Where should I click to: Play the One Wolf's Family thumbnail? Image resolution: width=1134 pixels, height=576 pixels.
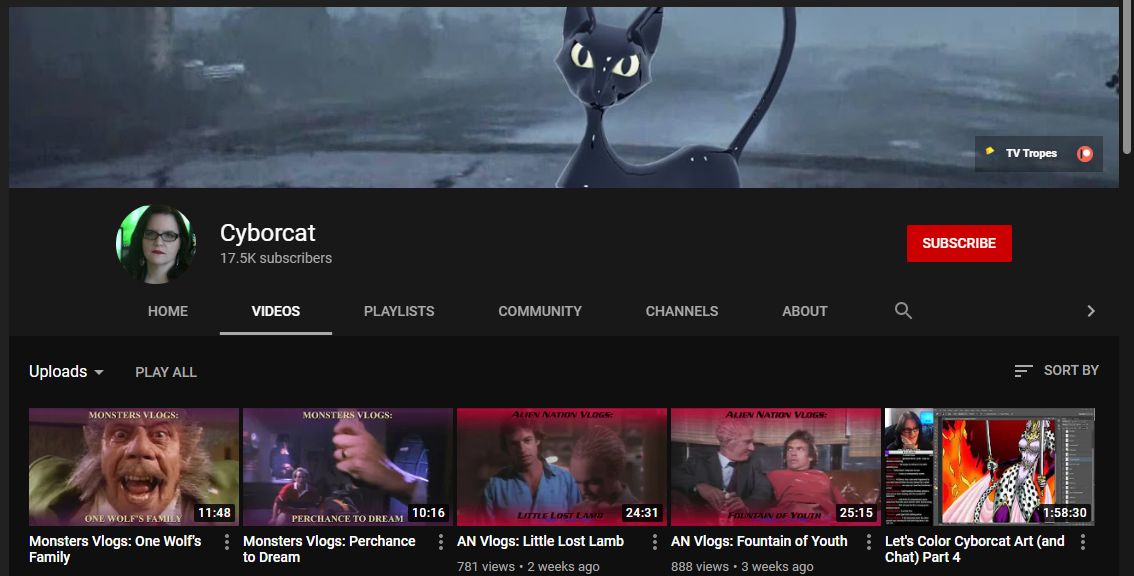pos(134,467)
